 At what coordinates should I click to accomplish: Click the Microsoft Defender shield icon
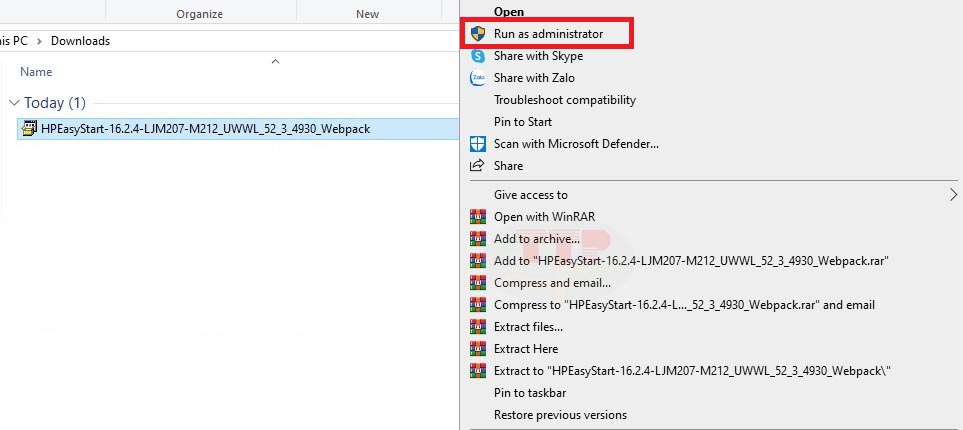(x=477, y=144)
